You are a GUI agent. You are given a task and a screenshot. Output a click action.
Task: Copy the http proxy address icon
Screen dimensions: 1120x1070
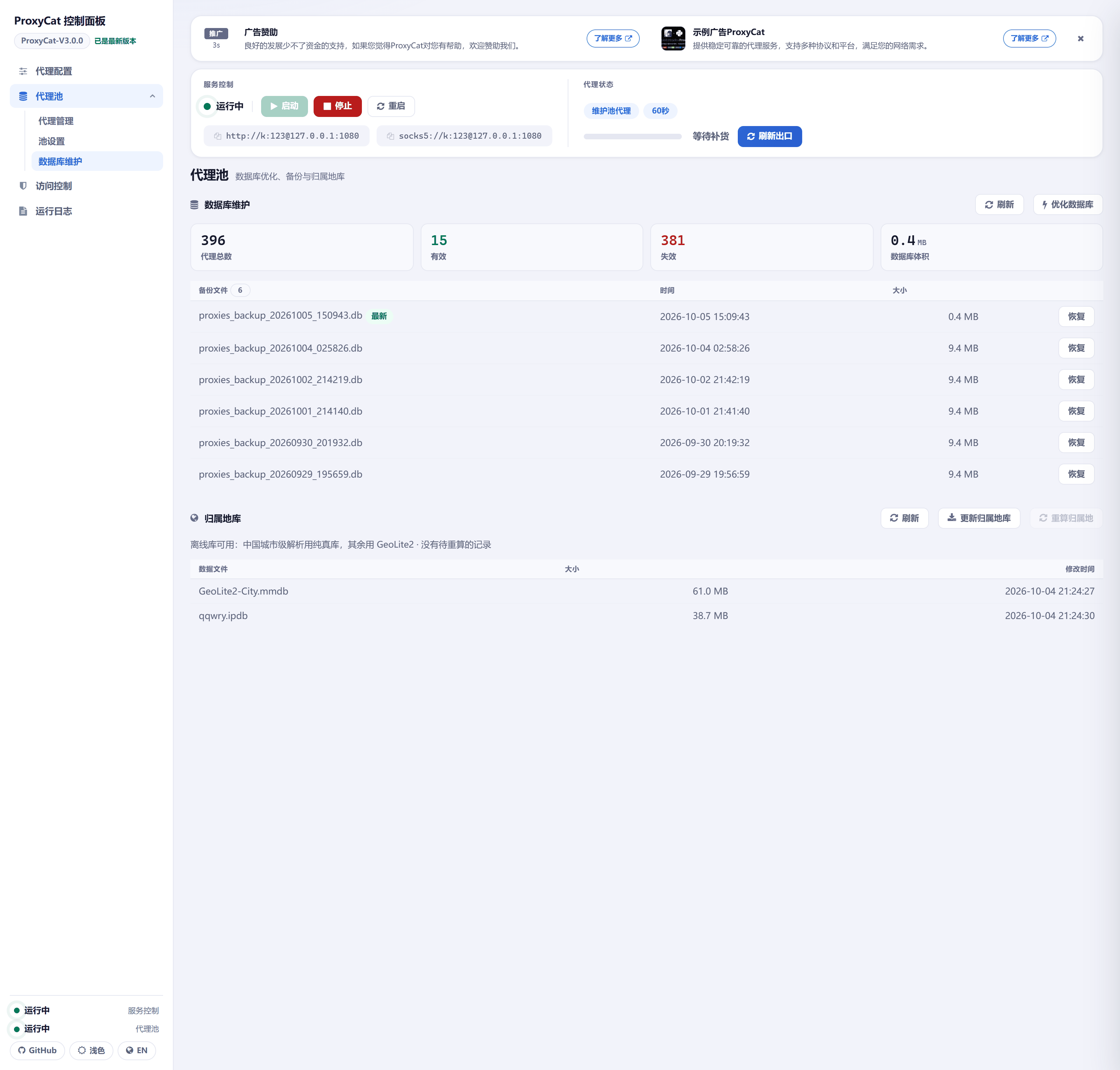pyautogui.click(x=217, y=136)
